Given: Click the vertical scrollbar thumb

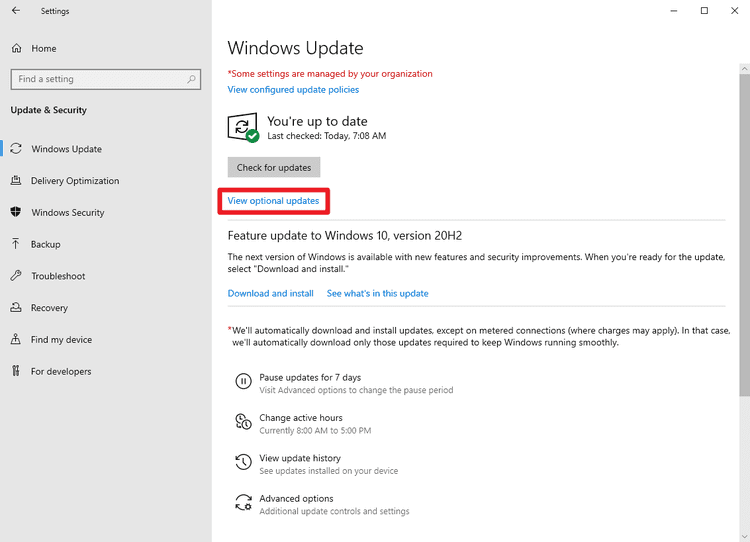Looking at the screenshot, I should click(744, 234).
